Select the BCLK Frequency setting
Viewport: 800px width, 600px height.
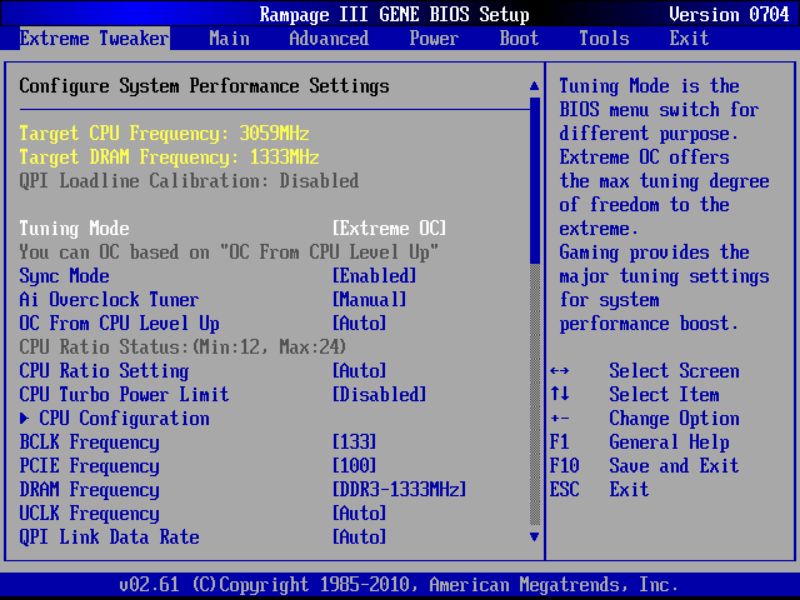[x=89, y=442]
